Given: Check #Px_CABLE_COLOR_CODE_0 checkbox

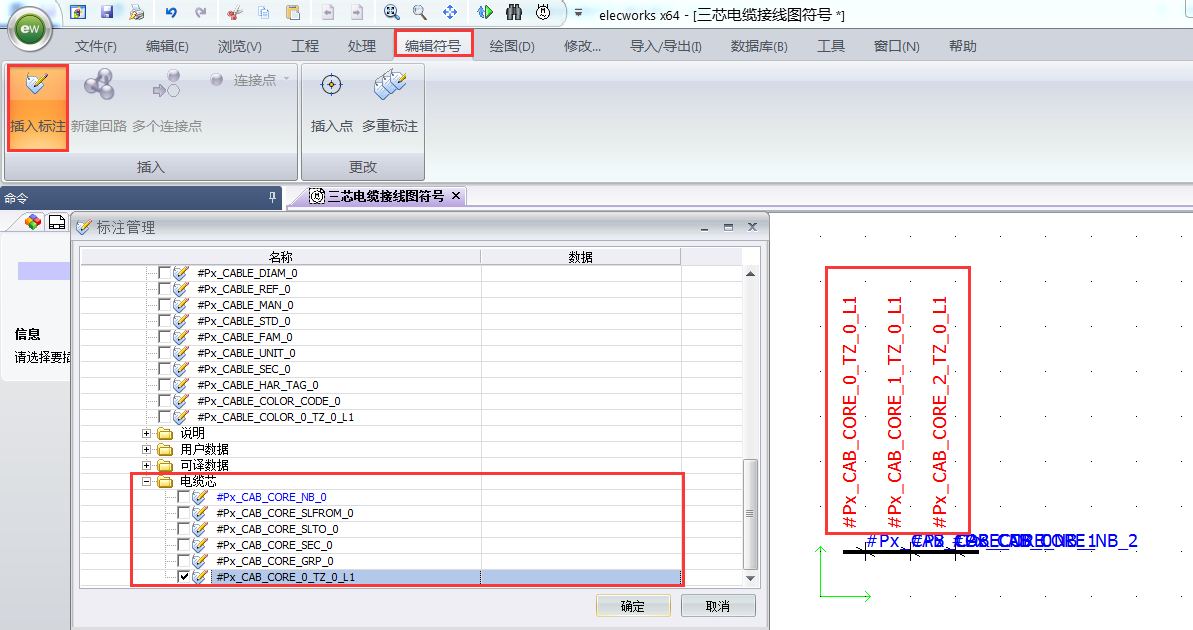Looking at the screenshot, I should pyautogui.click(x=164, y=400).
